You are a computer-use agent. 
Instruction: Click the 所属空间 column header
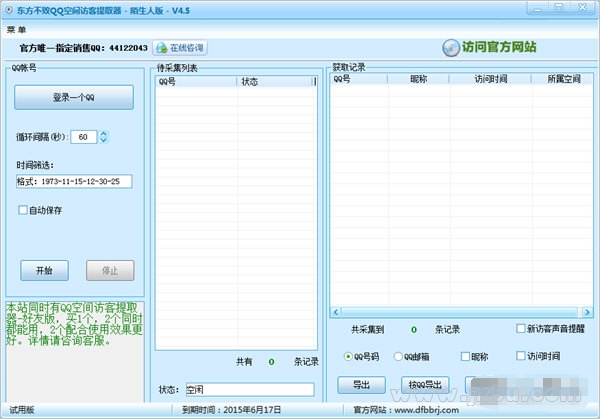[x=562, y=79]
